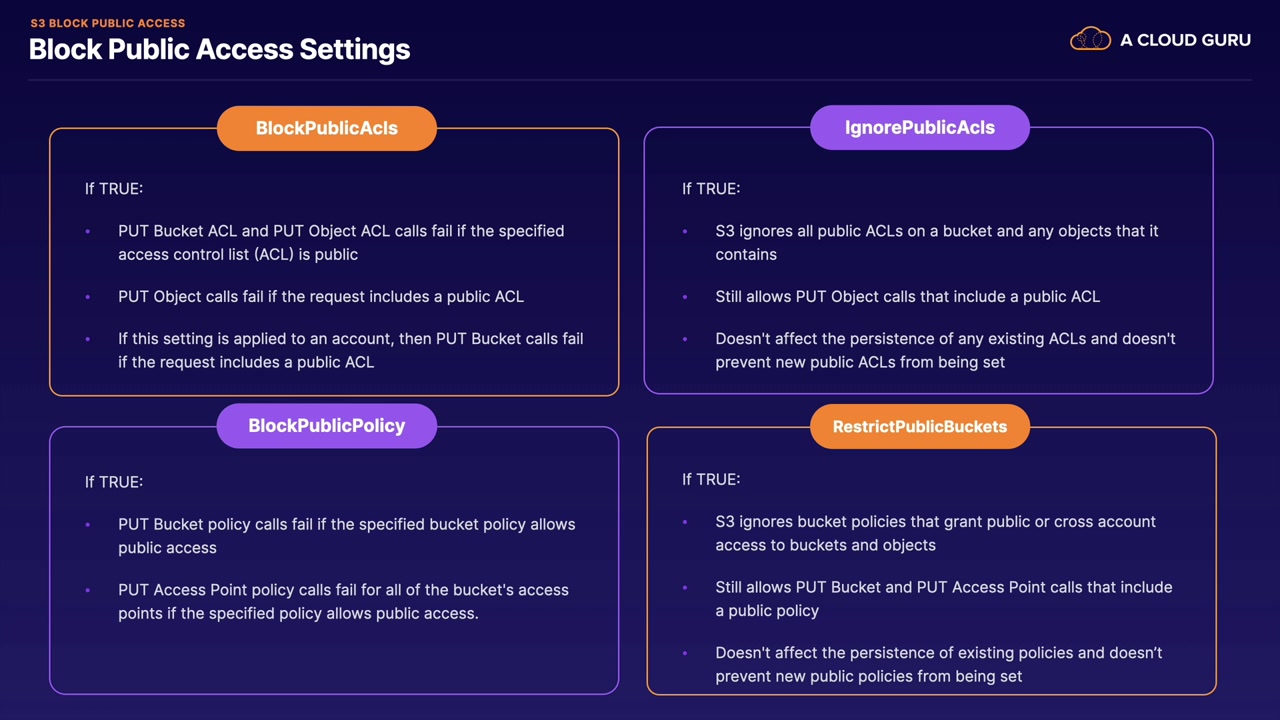The width and height of the screenshot is (1280, 720).
Task: Click "Still allows PUT Object calls" bullet
Action: click(x=907, y=296)
